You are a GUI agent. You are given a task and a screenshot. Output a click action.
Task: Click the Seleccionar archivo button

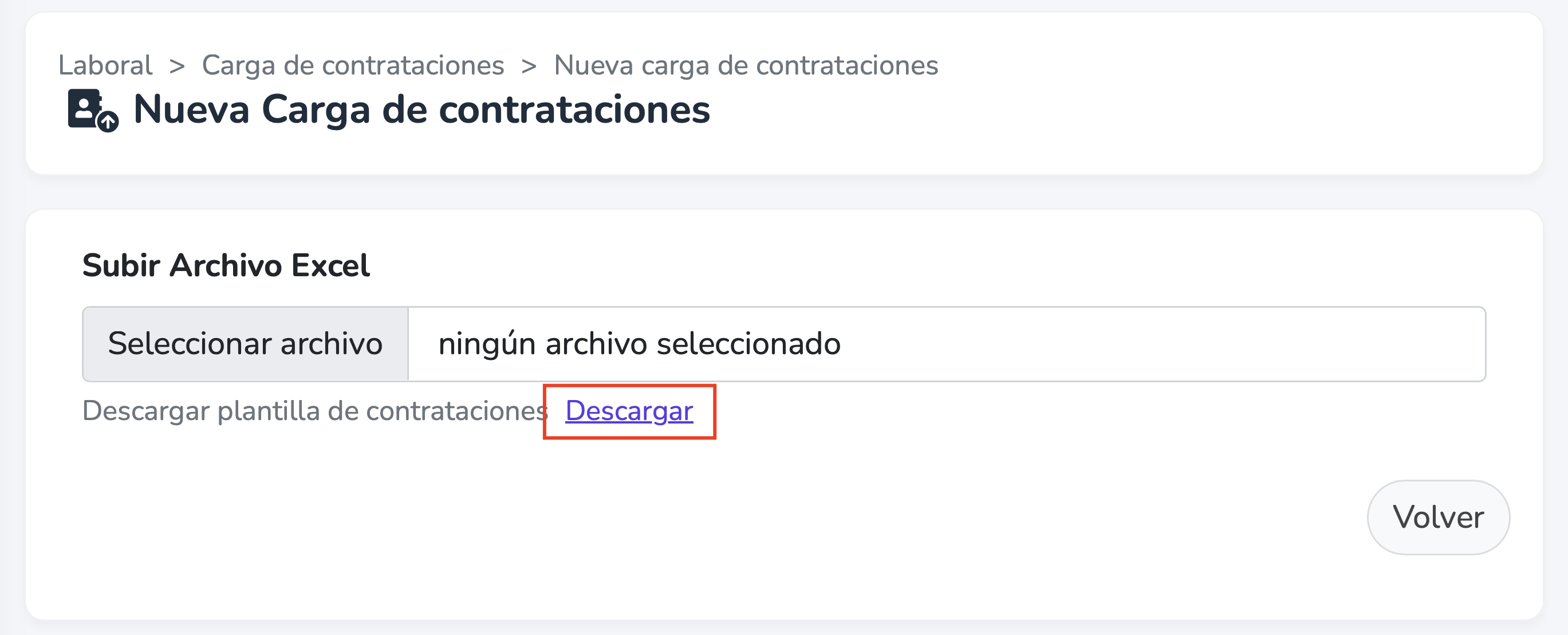click(245, 344)
